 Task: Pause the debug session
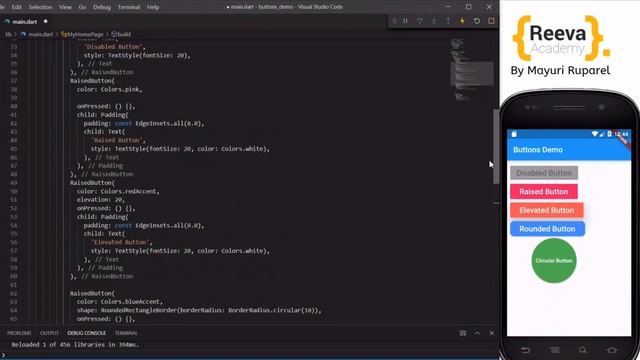click(405, 21)
